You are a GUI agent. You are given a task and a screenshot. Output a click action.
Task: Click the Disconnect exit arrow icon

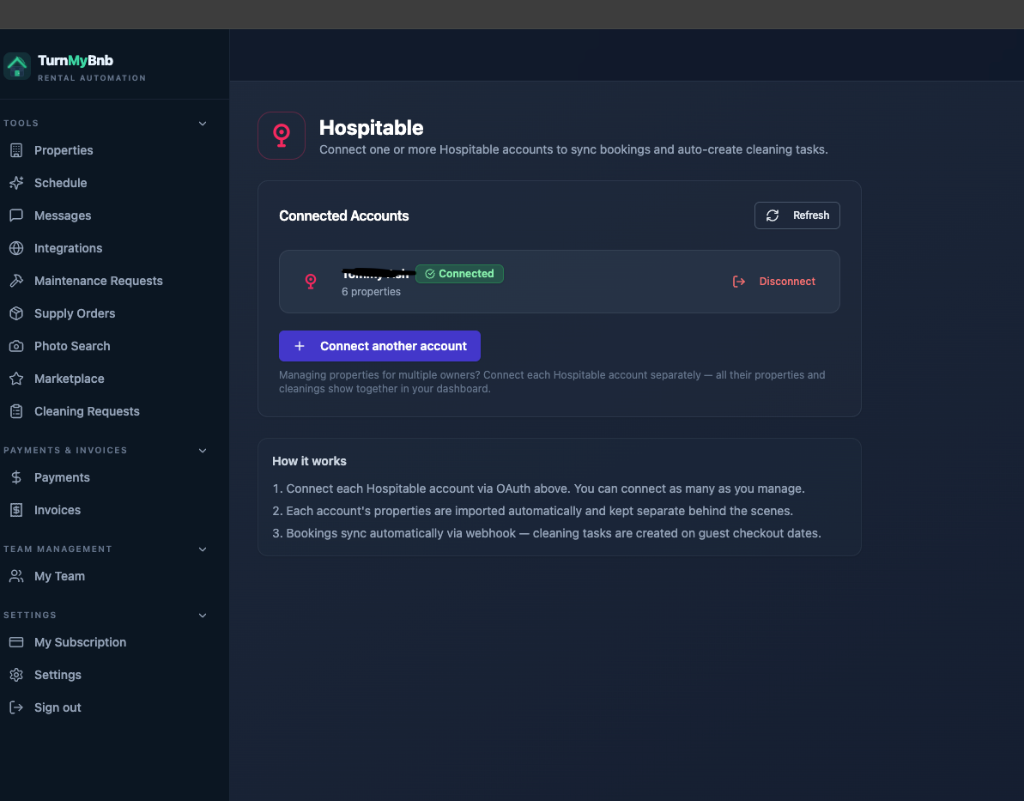pyautogui.click(x=739, y=281)
